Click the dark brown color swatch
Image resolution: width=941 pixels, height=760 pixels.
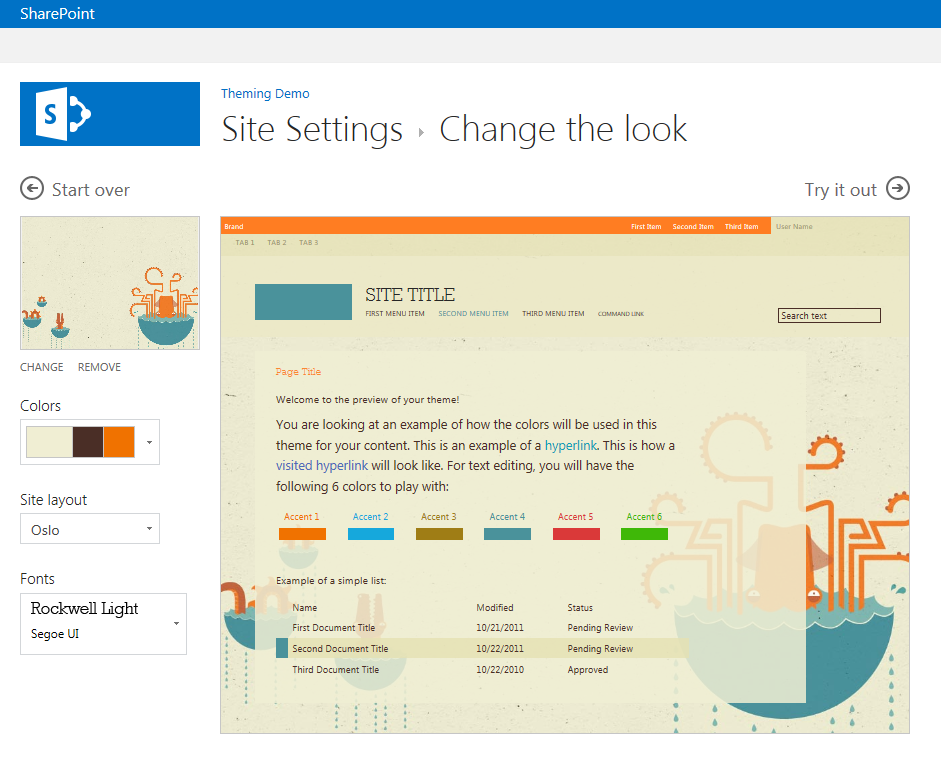pyautogui.click(x=88, y=442)
